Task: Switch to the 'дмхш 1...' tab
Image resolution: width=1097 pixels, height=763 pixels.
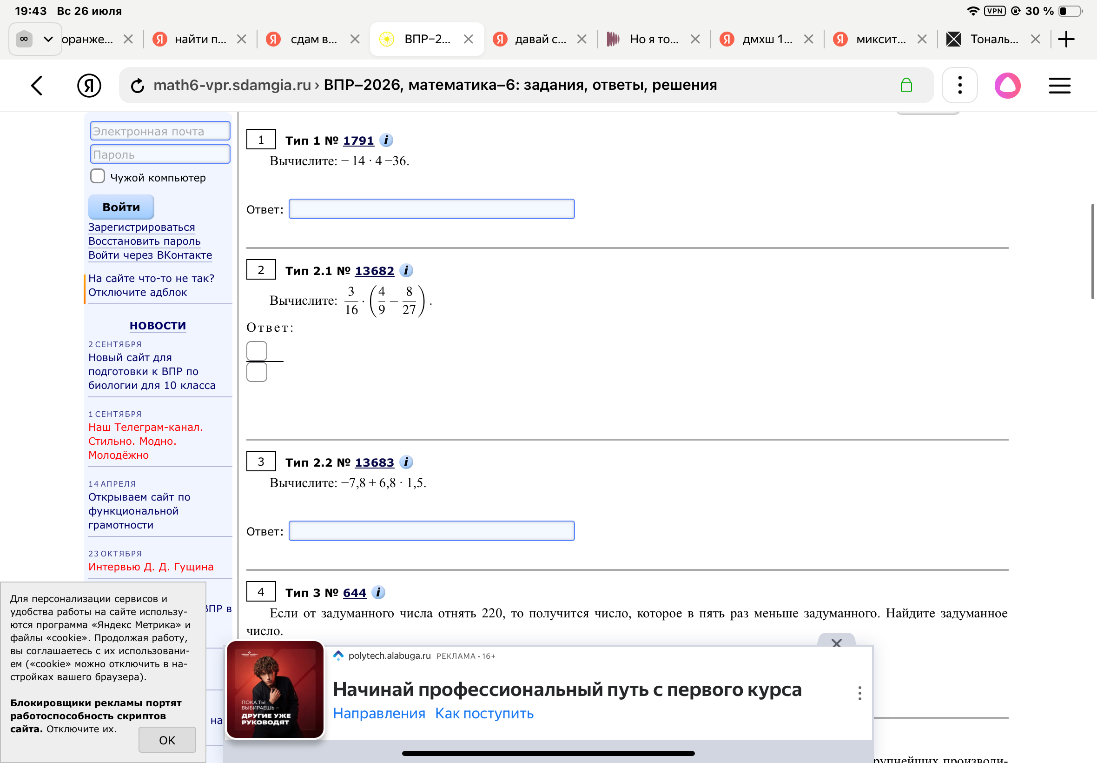Action: pos(758,39)
